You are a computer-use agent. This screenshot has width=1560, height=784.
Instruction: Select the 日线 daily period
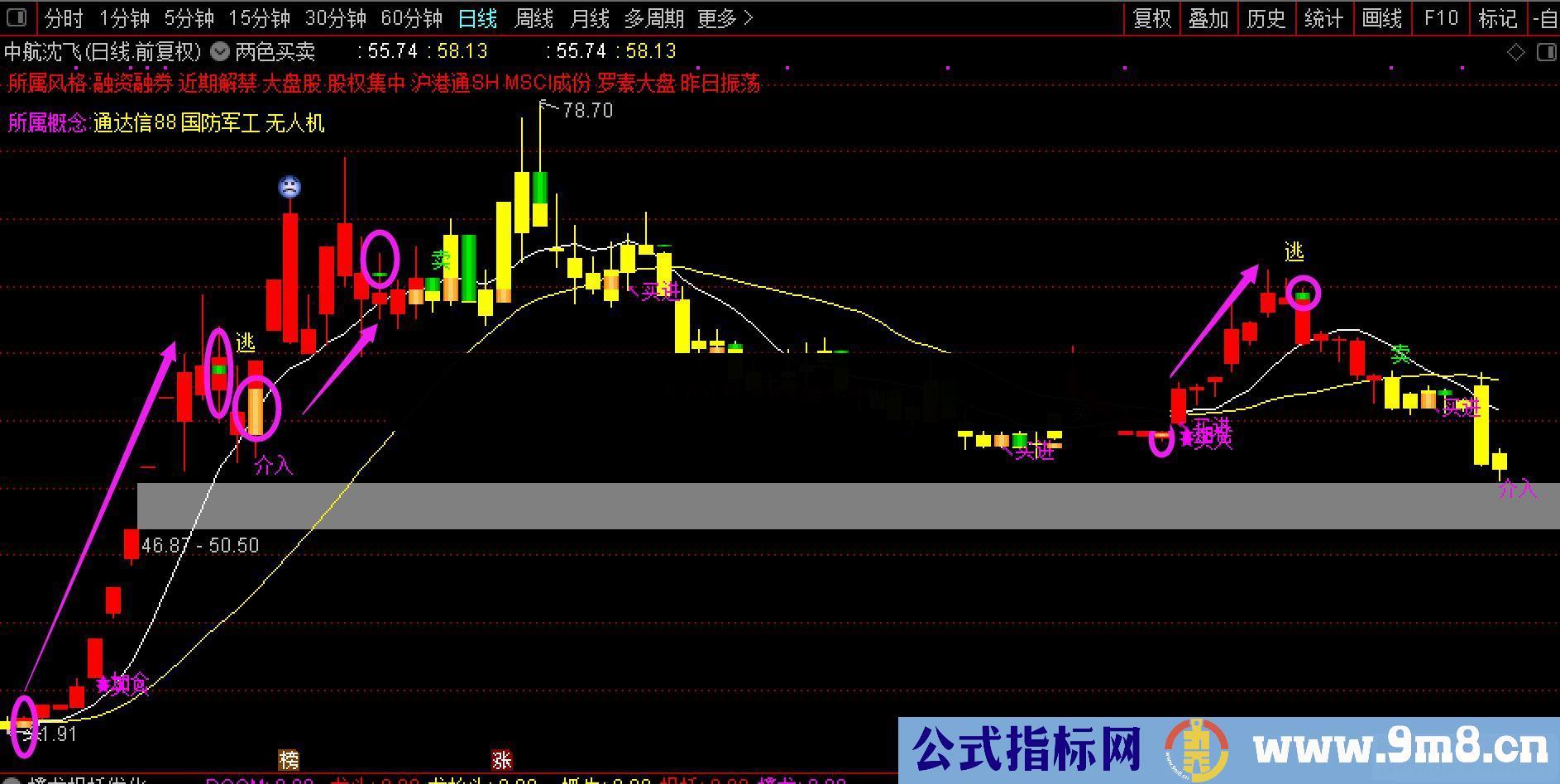point(478,18)
